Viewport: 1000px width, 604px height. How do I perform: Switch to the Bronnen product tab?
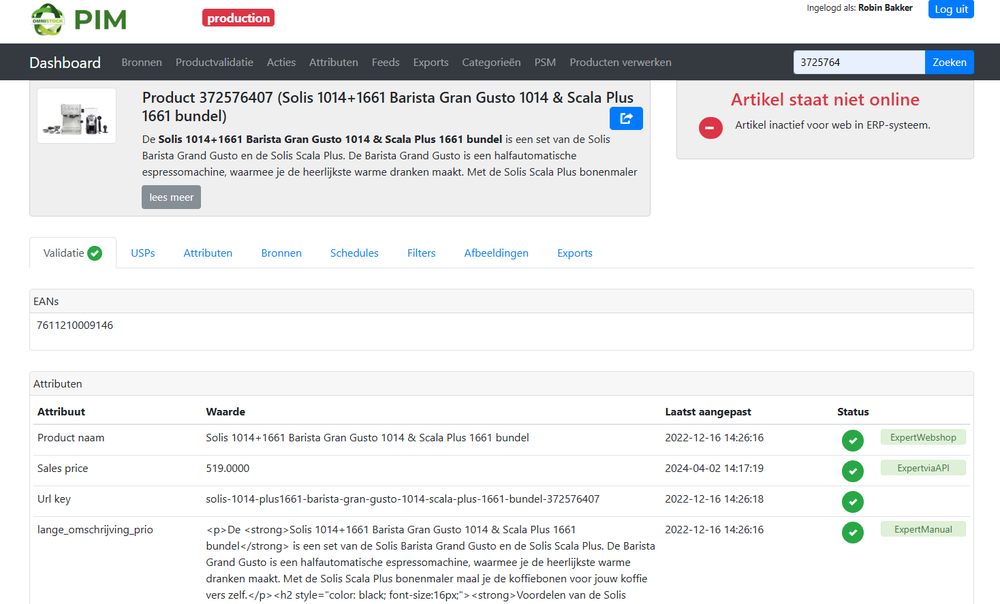pyautogui.click(x=281, y=253)
